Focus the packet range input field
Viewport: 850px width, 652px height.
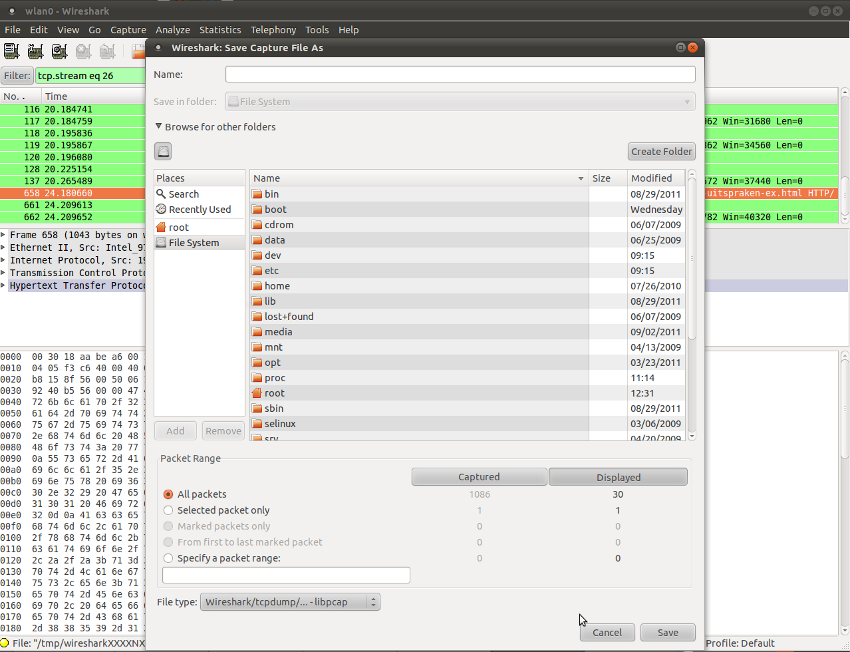tap(286, 575)
